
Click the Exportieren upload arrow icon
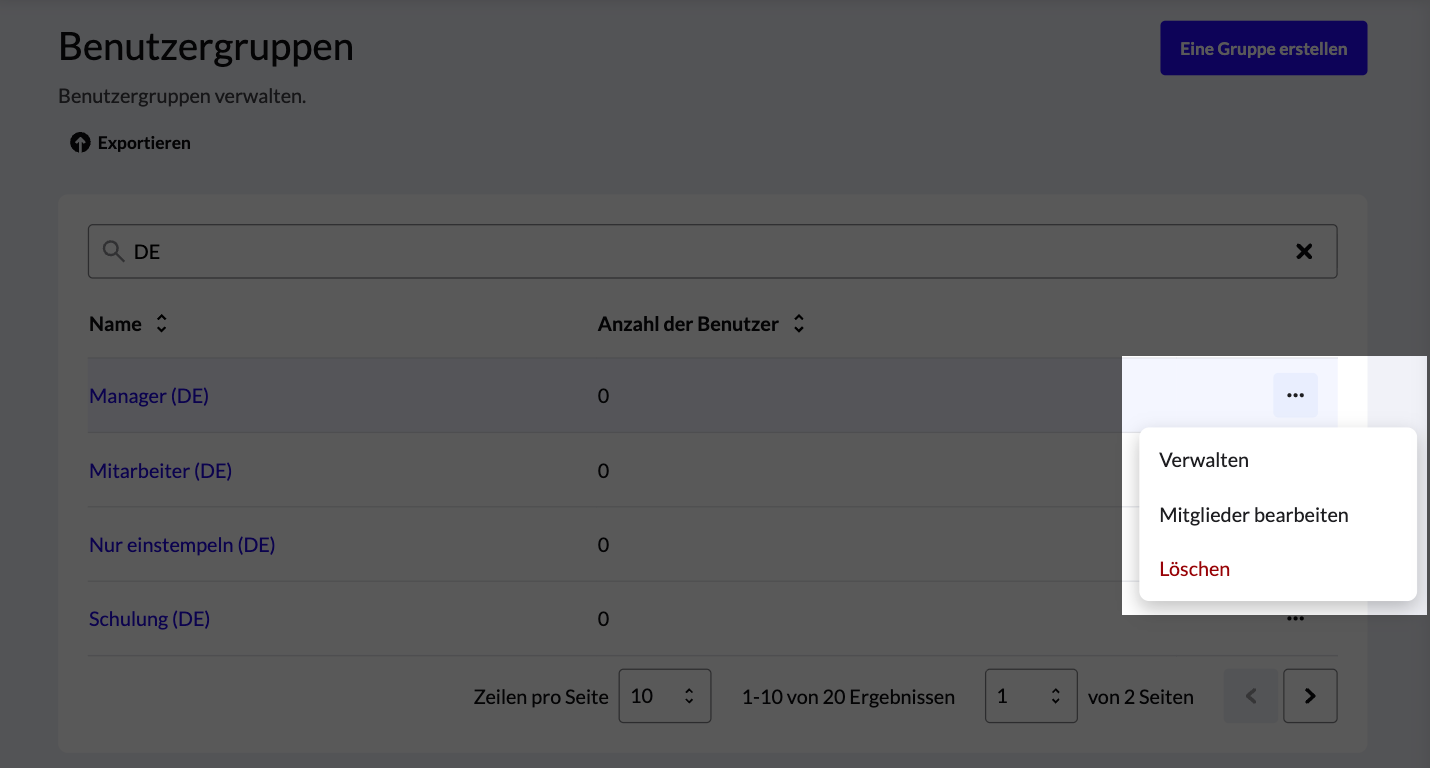(80, 143)
